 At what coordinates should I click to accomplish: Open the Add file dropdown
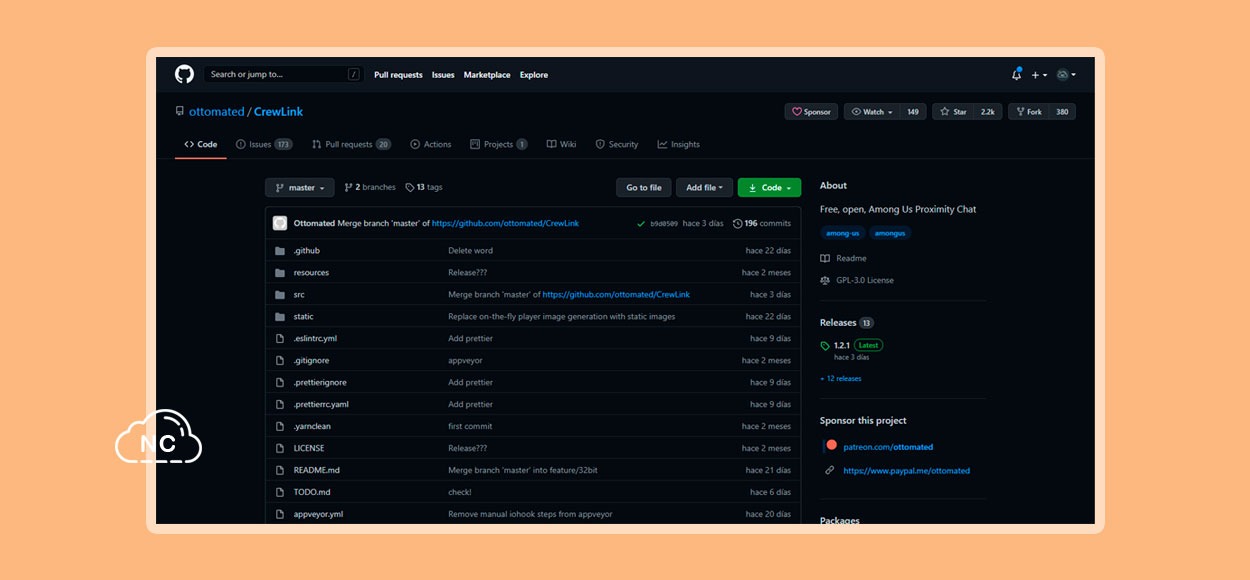[704, 188]
